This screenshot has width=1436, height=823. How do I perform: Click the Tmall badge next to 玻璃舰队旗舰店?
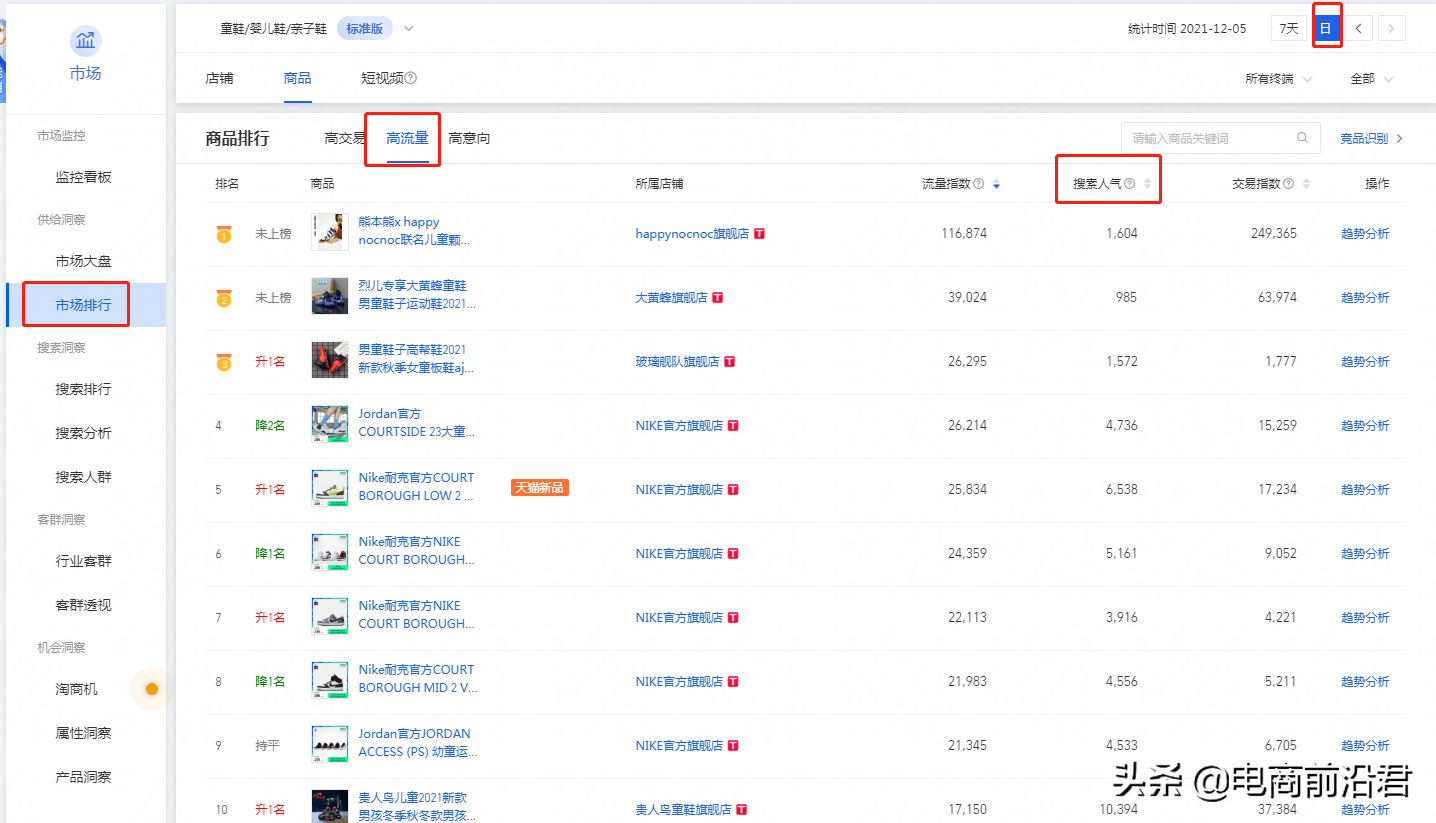point(730,362)
